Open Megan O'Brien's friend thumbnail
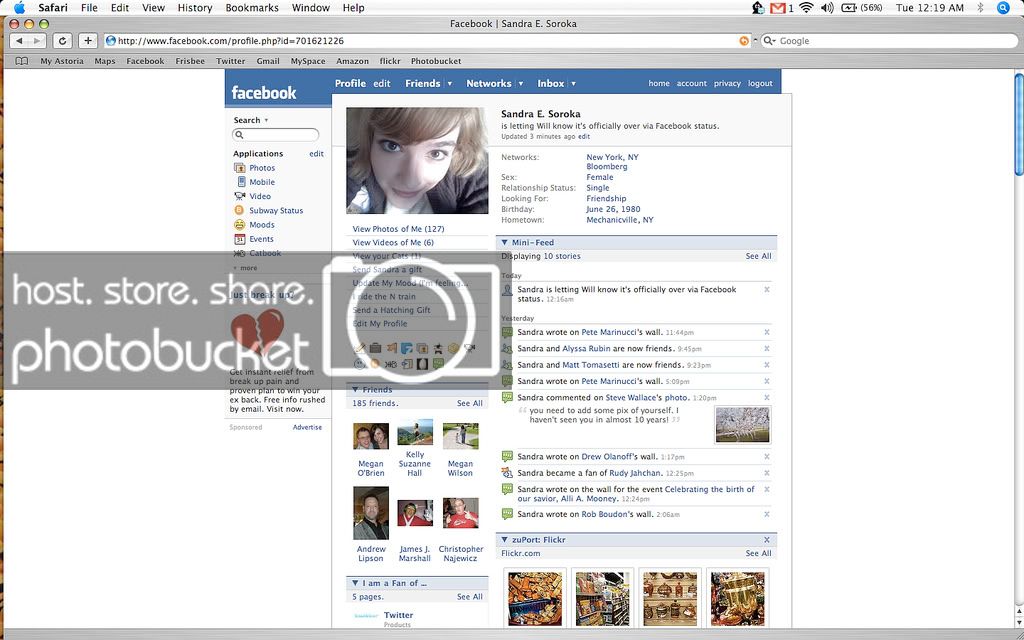Image resolution: width=1024 pixels, height=640 pixels. pos(371,436)
